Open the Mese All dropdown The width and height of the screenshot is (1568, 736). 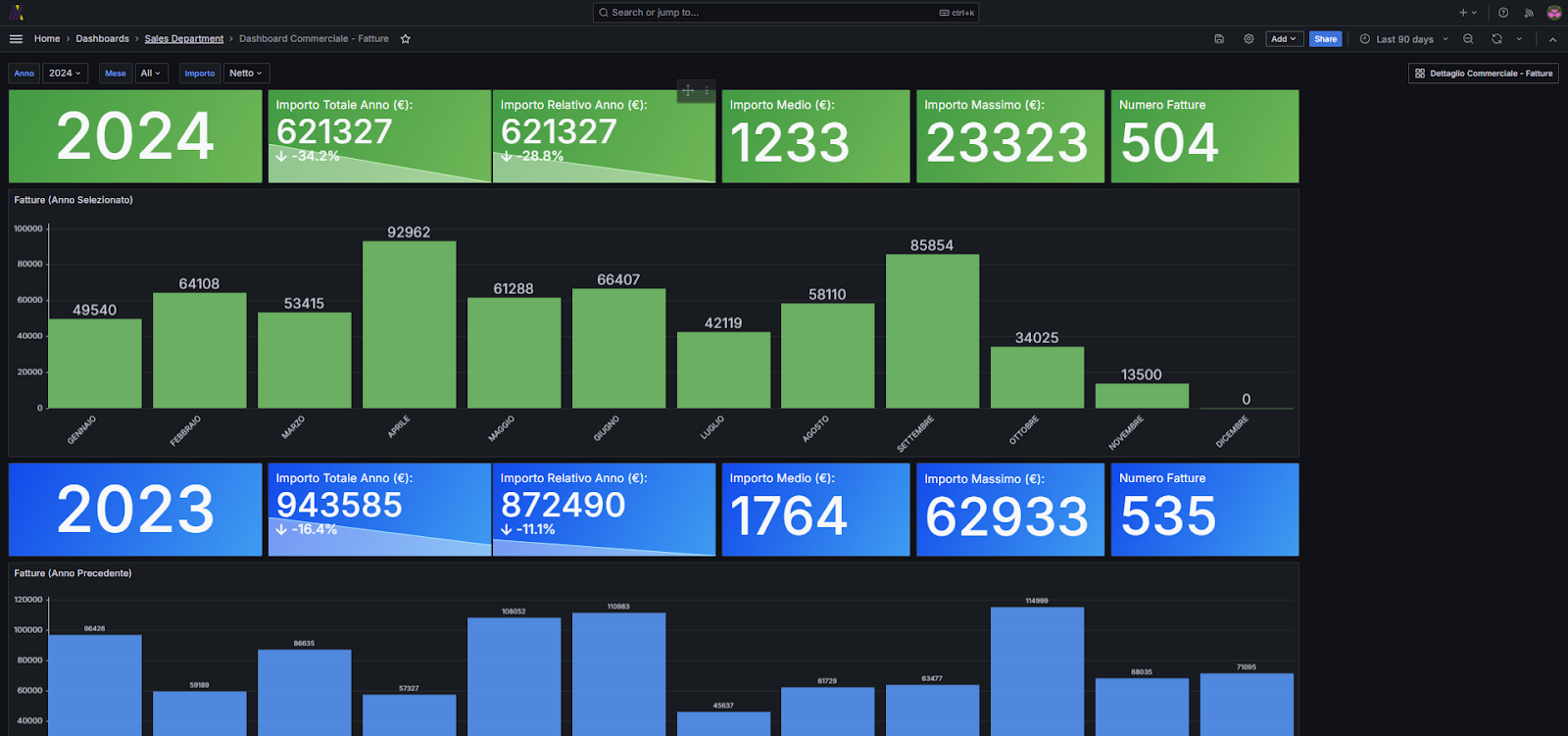[151, 74]
